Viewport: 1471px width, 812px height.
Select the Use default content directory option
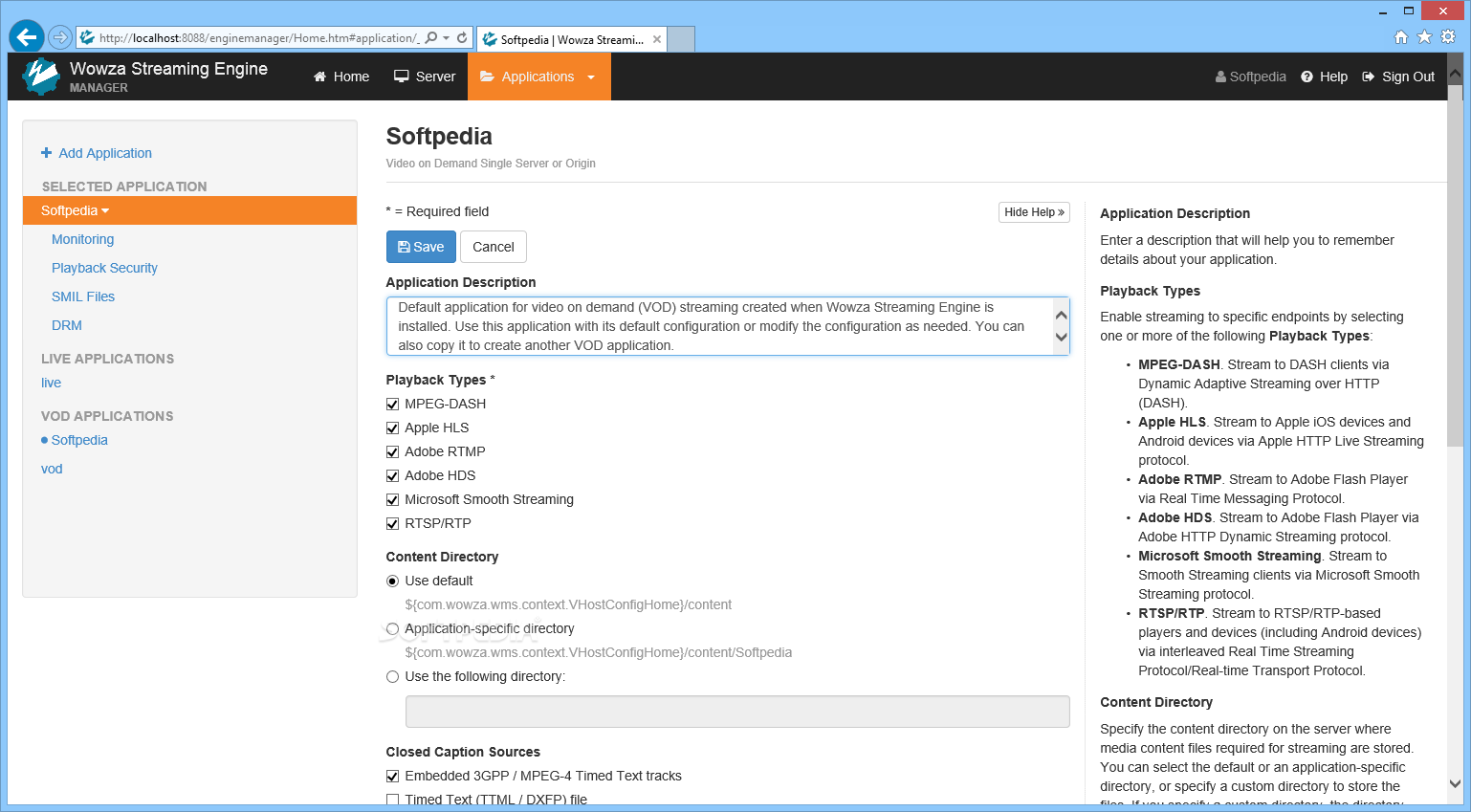pyautogui.click(x=392, y=581)
